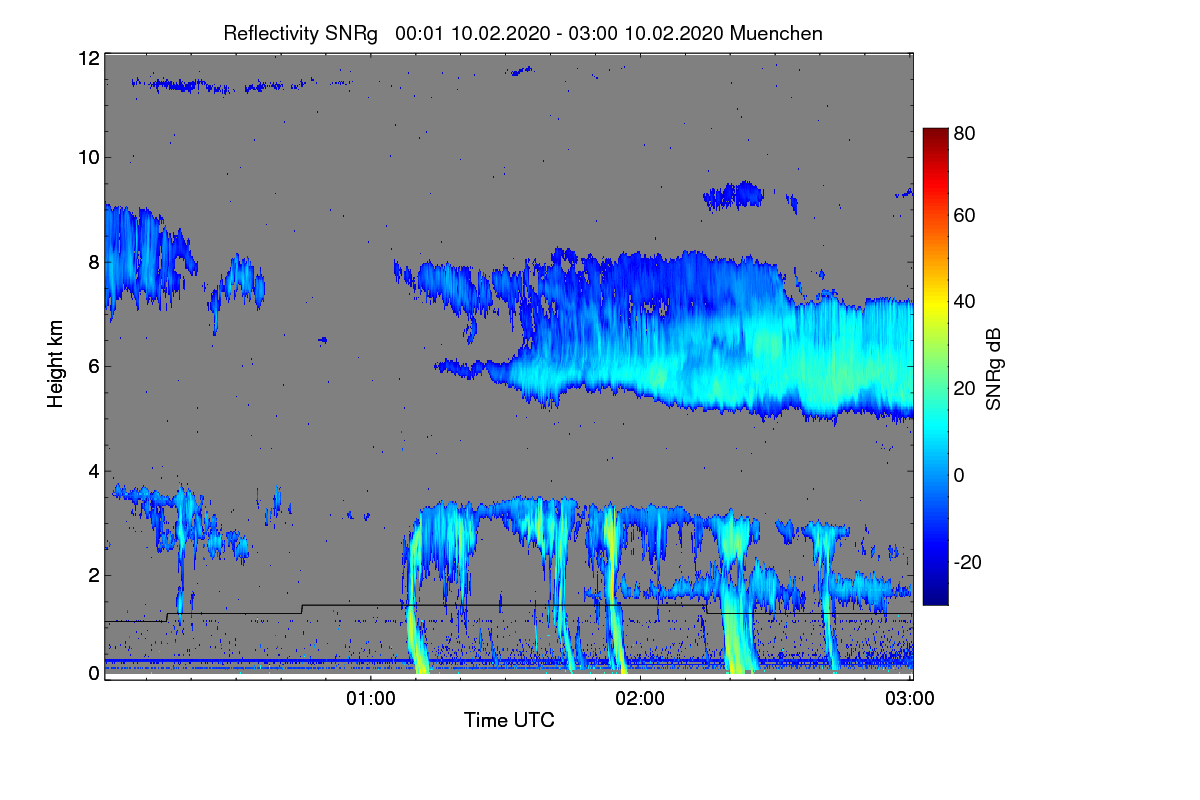Click the height tick label 6
The width and height of the screenshot is (1200, 800).
coord(94,366)
